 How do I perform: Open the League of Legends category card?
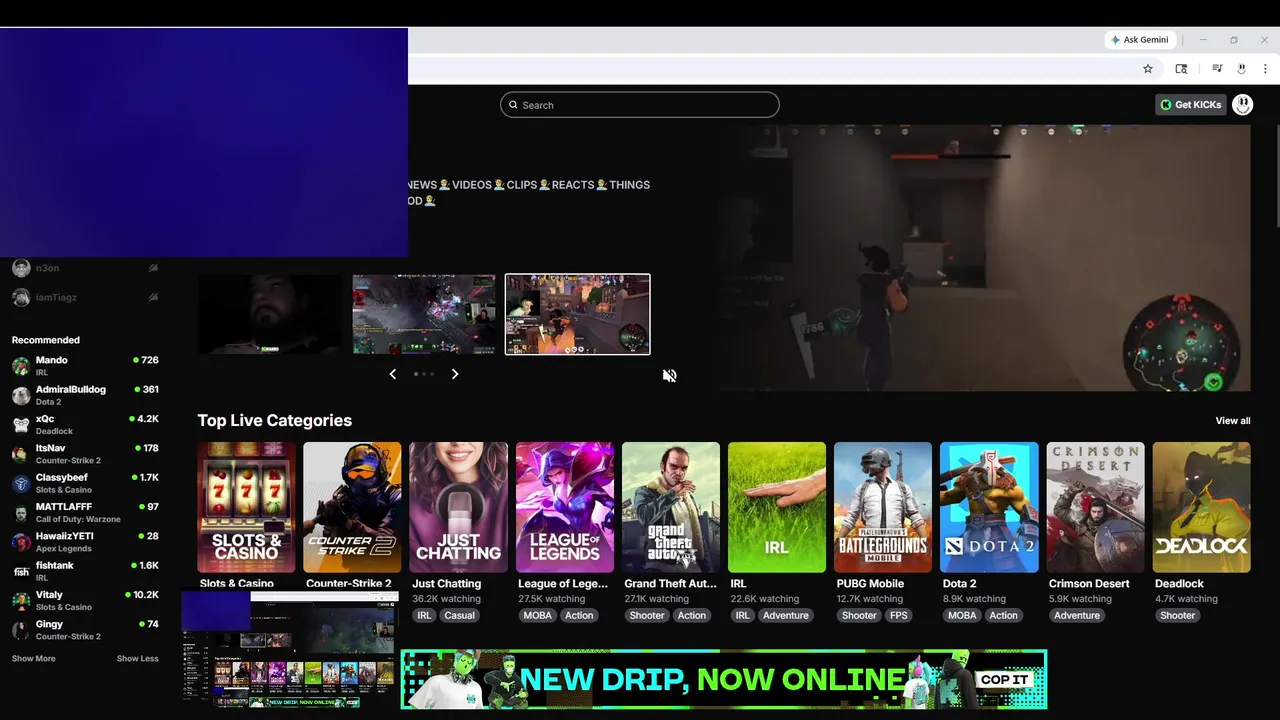pyautogui.click(x=565, y=507)
